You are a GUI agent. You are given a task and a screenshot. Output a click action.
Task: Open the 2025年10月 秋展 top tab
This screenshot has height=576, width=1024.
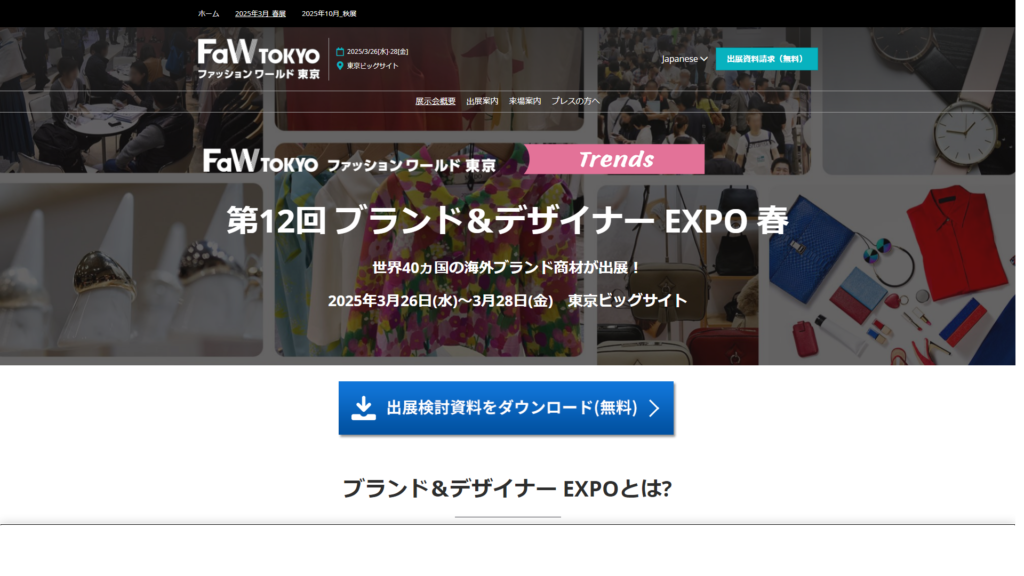pyautogui.click(x=329, y=14)
